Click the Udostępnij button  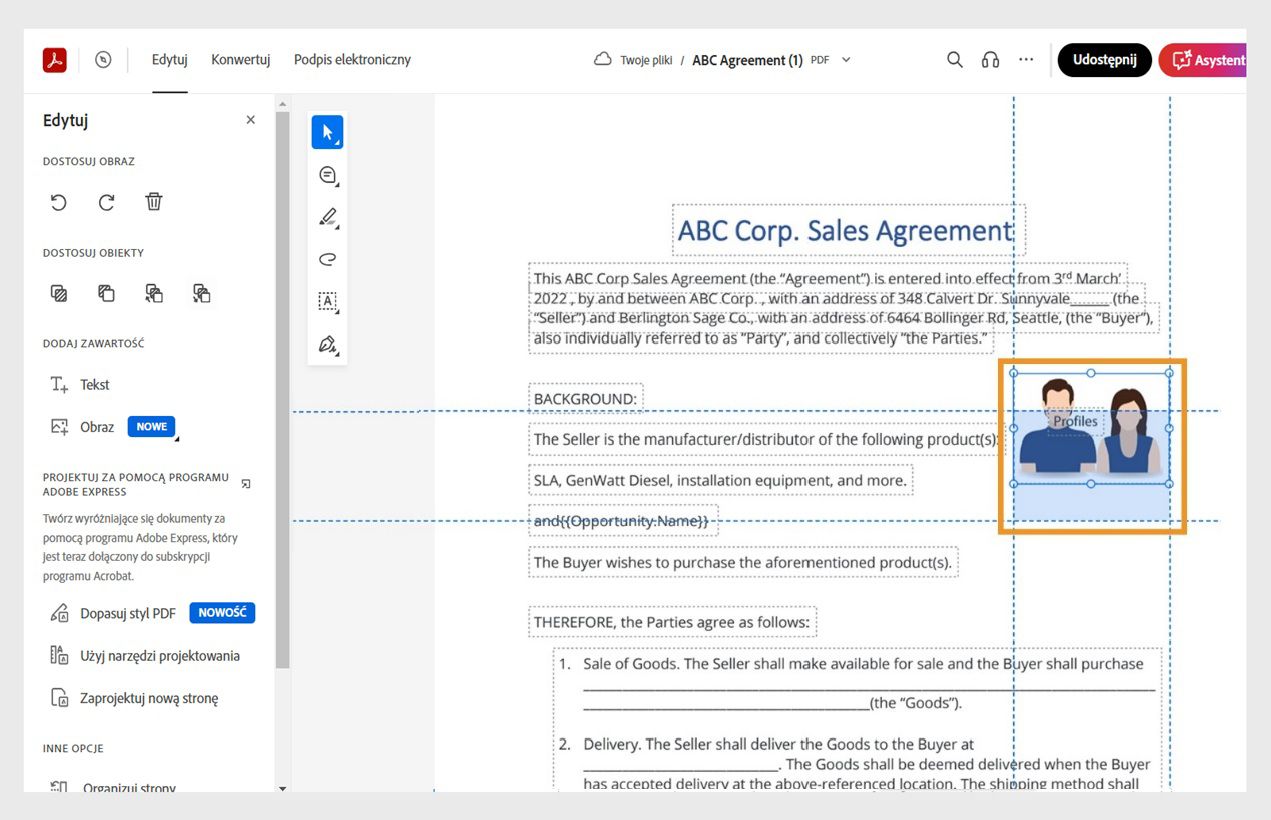pyautogui.click(x=1105, y=60)
